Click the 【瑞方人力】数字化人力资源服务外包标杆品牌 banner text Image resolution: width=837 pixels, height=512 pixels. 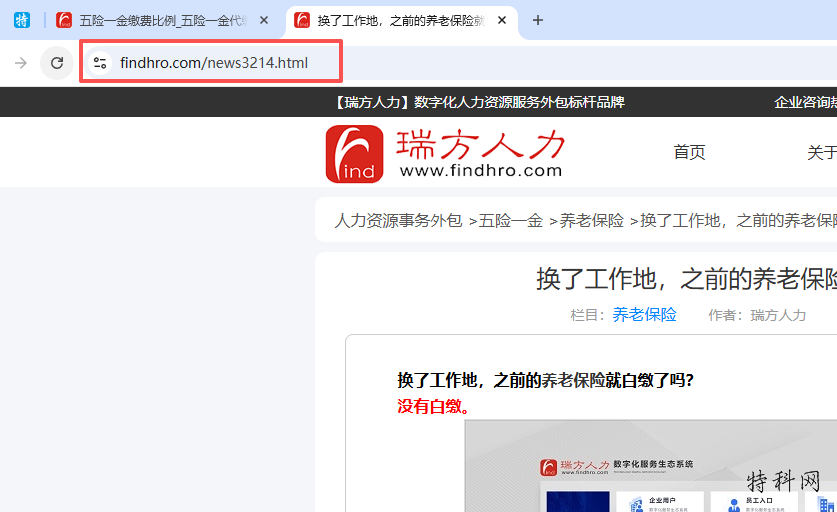(x=479, y=102)
